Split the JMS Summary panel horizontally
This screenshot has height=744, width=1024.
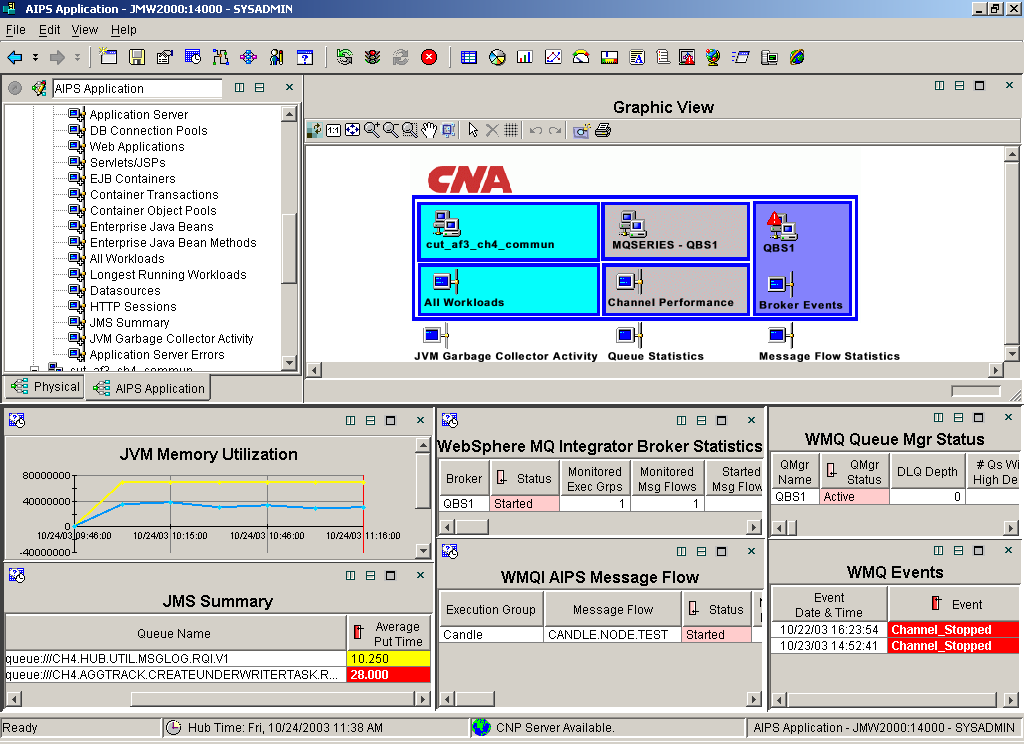pos(370,575)
